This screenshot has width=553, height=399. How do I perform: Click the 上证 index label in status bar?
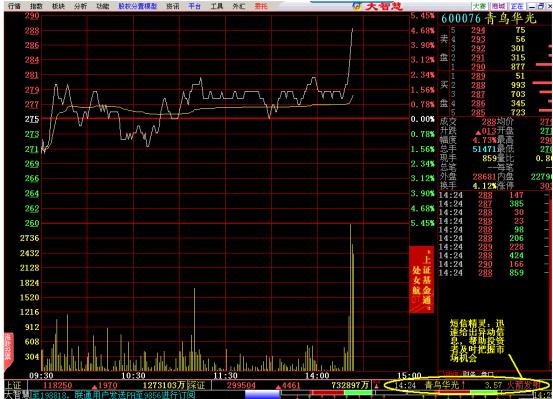click(13, 385)
